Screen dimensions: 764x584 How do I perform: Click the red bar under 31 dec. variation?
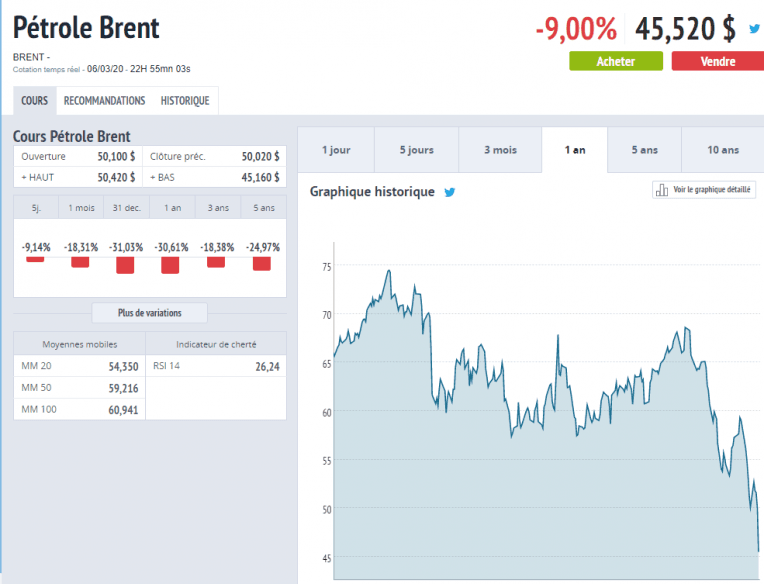pyautogui.click(x=125, y=265)
